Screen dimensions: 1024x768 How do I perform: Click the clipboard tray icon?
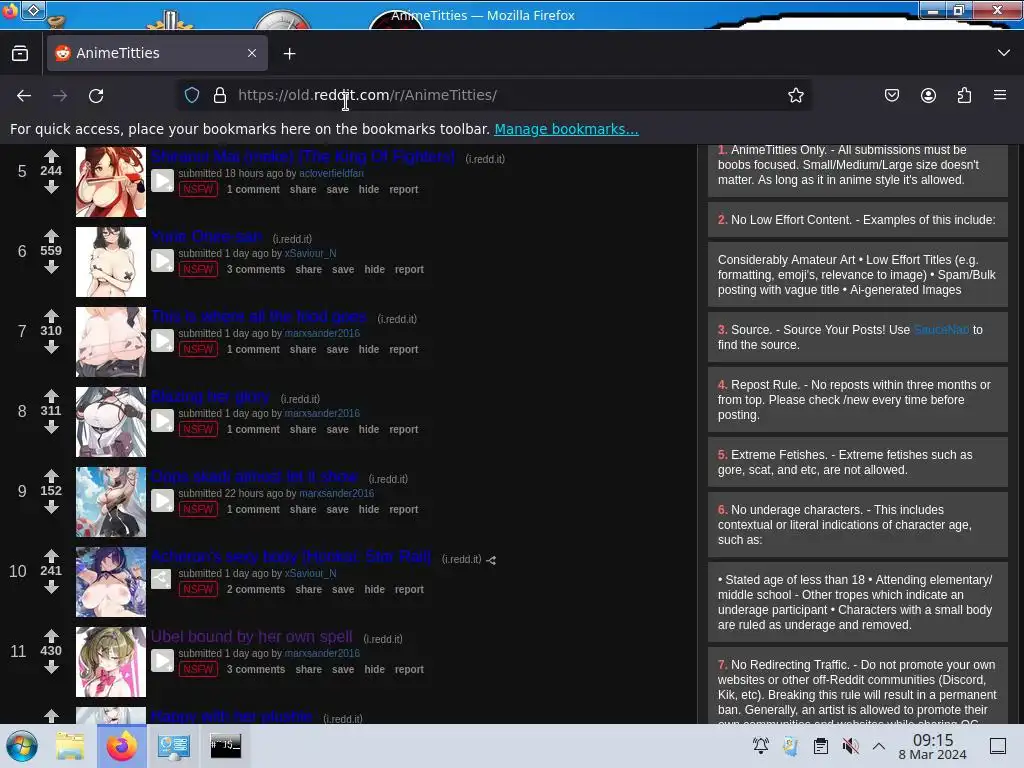tap(821, 746)
